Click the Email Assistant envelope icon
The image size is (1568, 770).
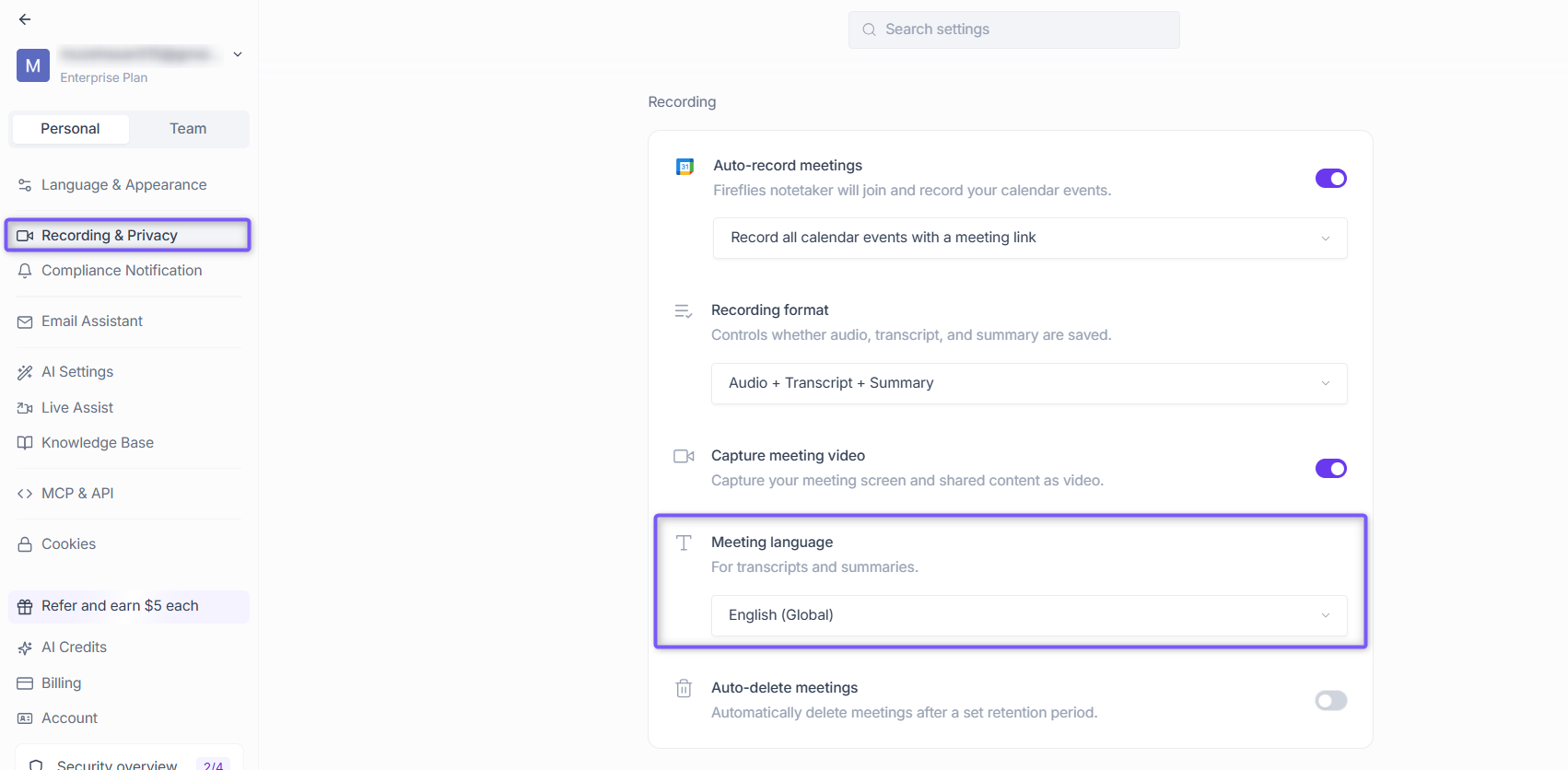coord(25,321)
